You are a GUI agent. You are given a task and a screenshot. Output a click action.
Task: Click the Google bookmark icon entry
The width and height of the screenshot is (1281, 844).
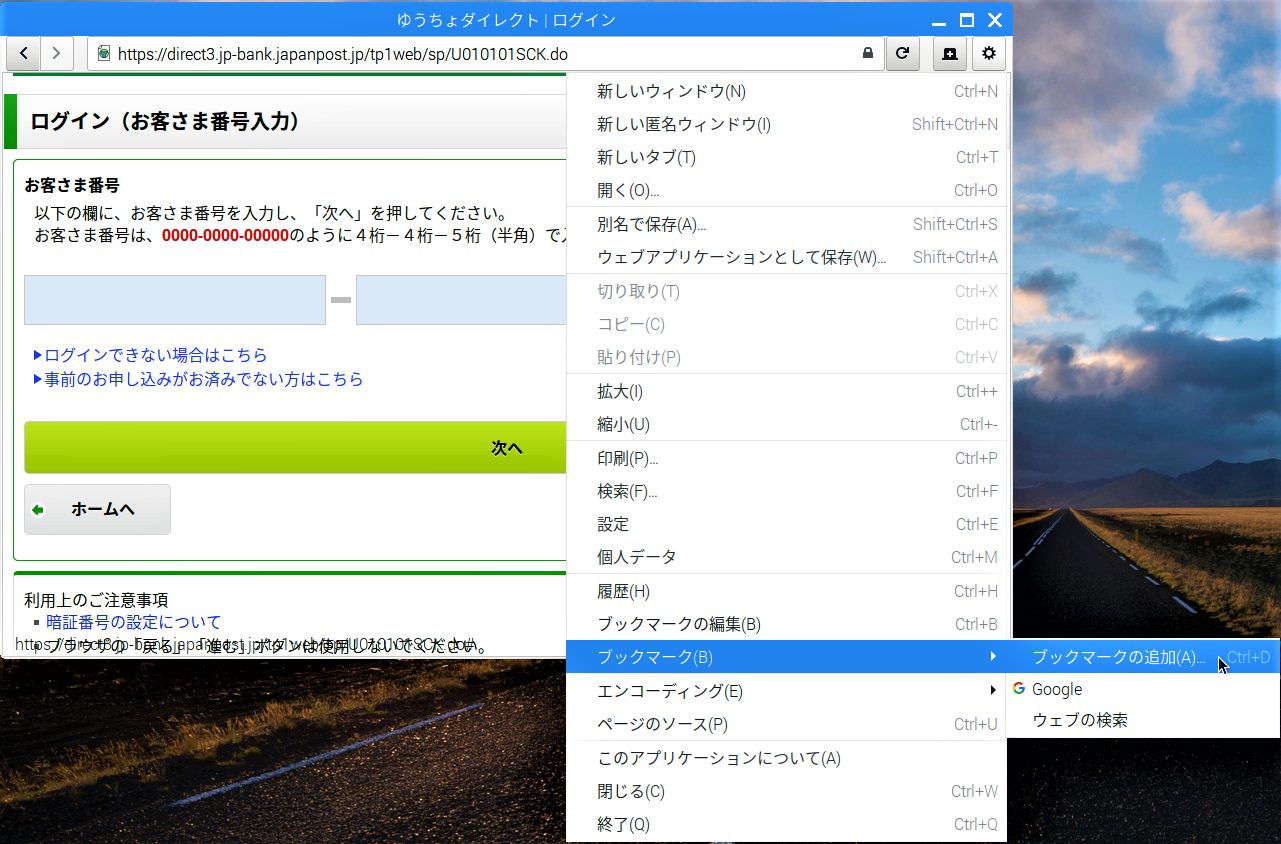point(1019,689)
